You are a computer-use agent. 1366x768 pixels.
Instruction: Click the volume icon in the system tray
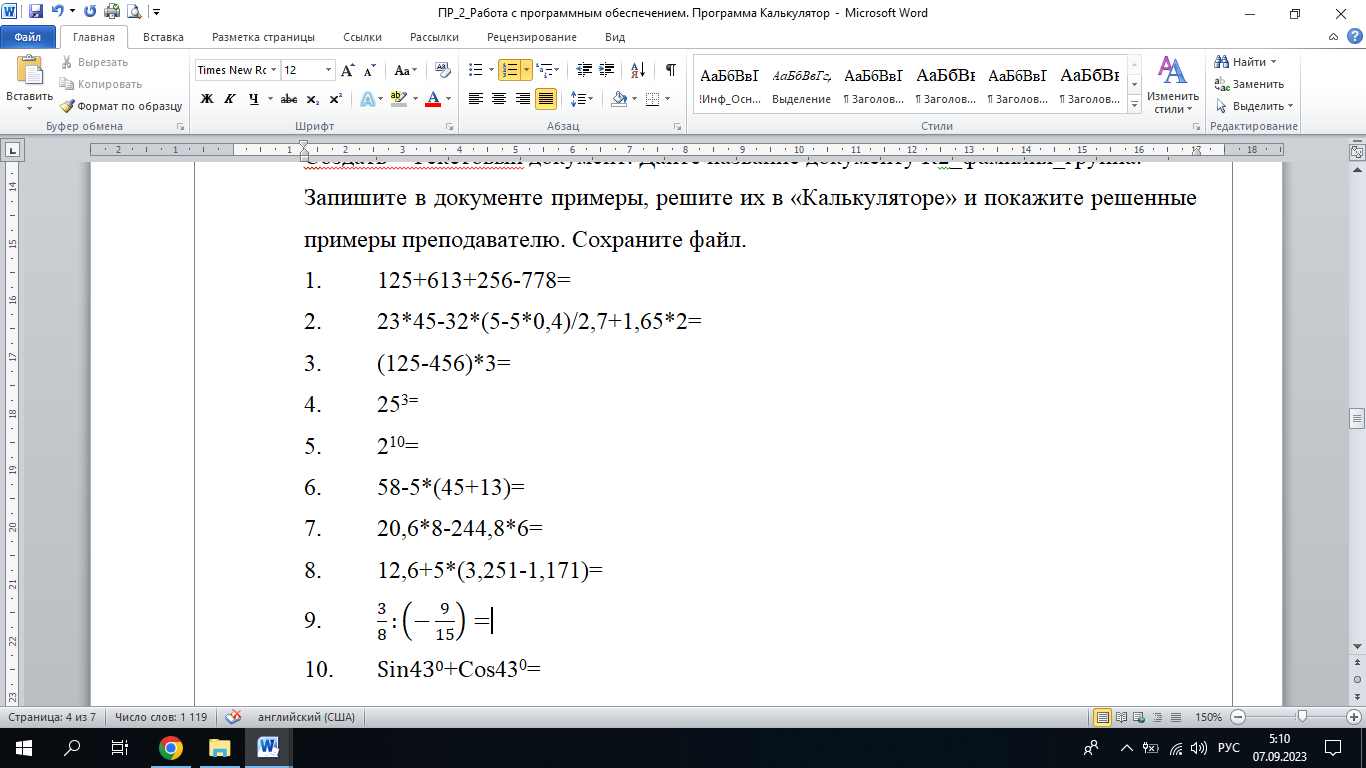(x=1199, y=748)
